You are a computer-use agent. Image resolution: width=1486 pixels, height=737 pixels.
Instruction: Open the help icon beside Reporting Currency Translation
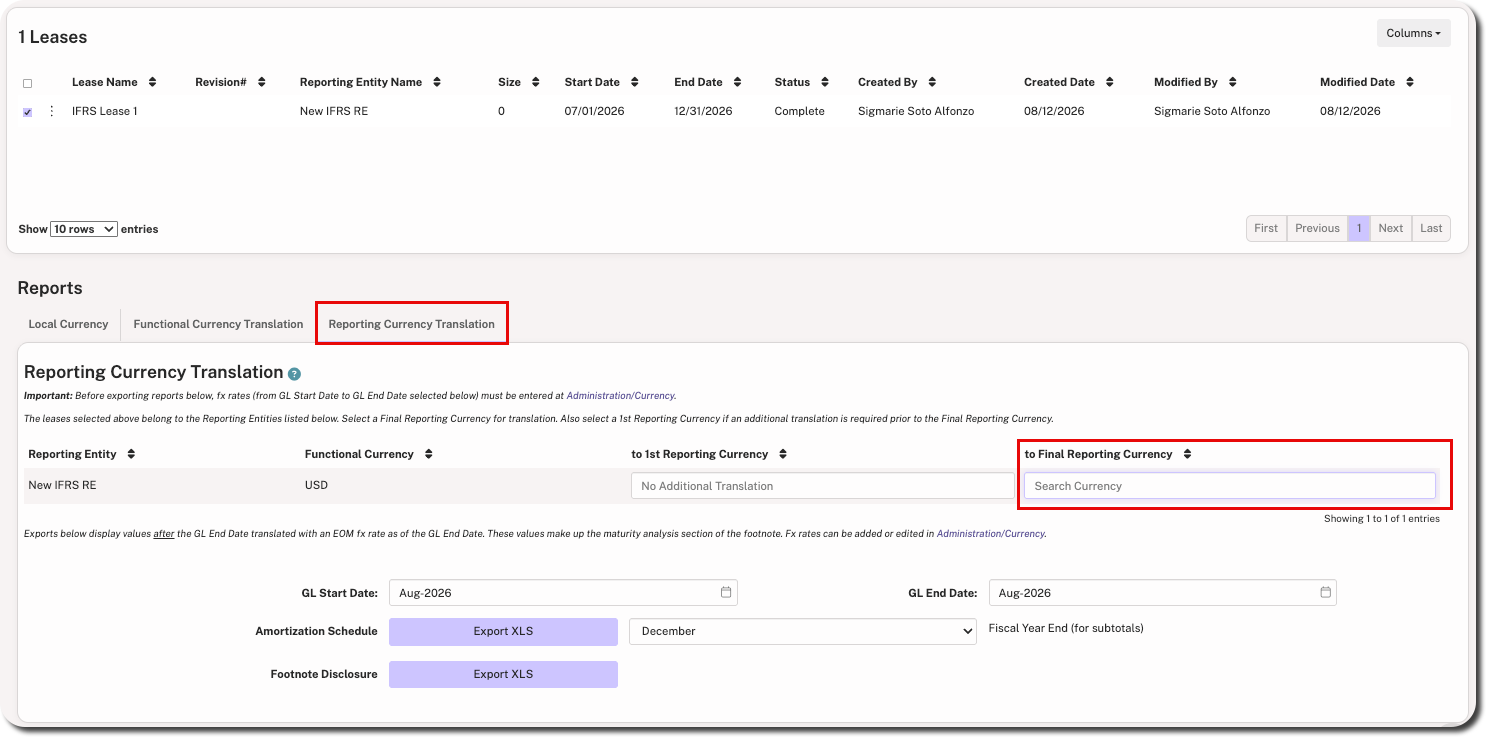294,374
